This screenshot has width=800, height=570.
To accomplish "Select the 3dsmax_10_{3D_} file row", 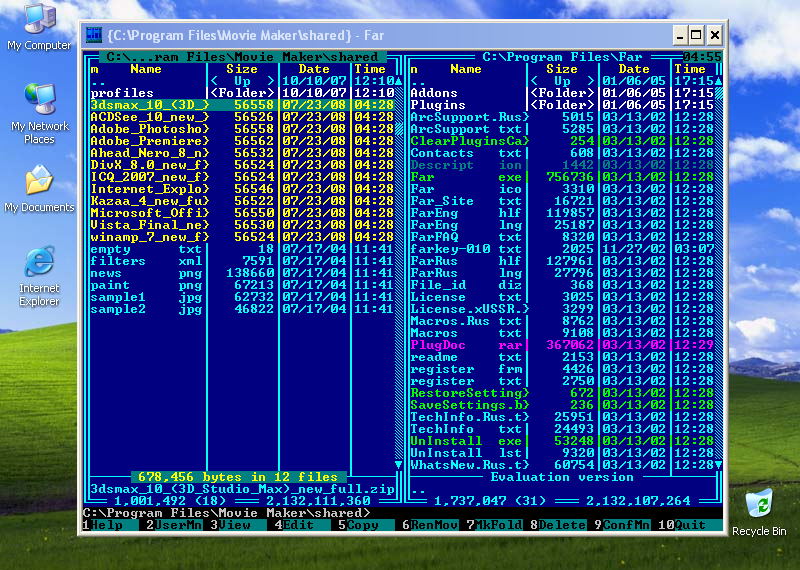I will click(242, 105).
